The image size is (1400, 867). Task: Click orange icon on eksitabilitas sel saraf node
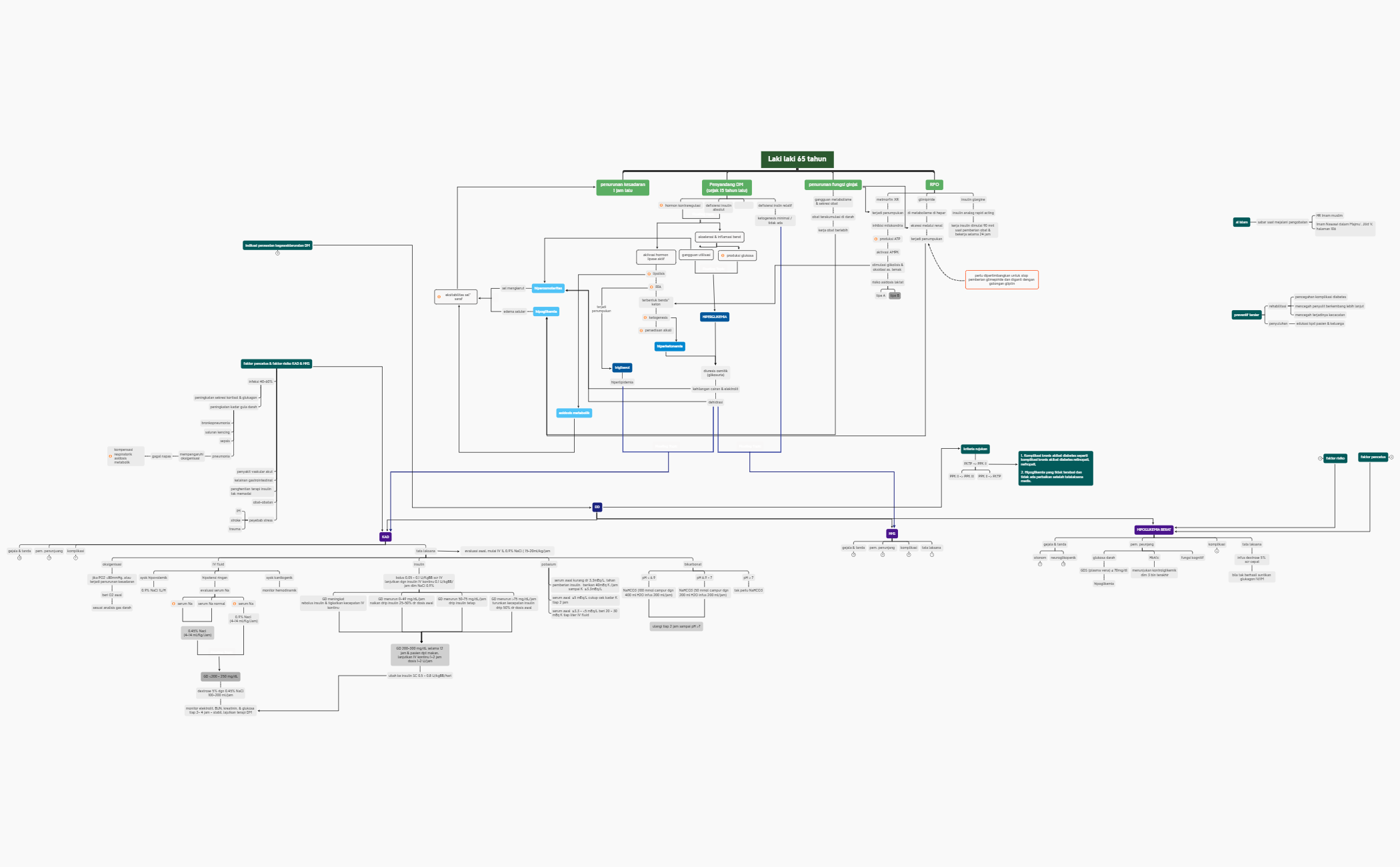coord(439,297)
